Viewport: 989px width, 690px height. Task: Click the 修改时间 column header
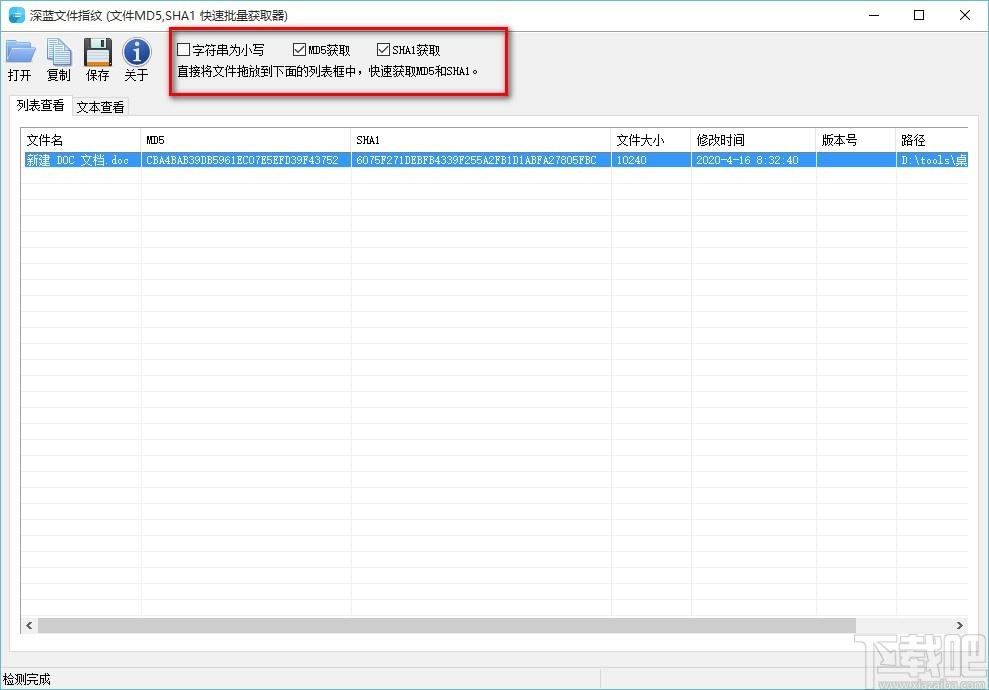coord(753,140)
